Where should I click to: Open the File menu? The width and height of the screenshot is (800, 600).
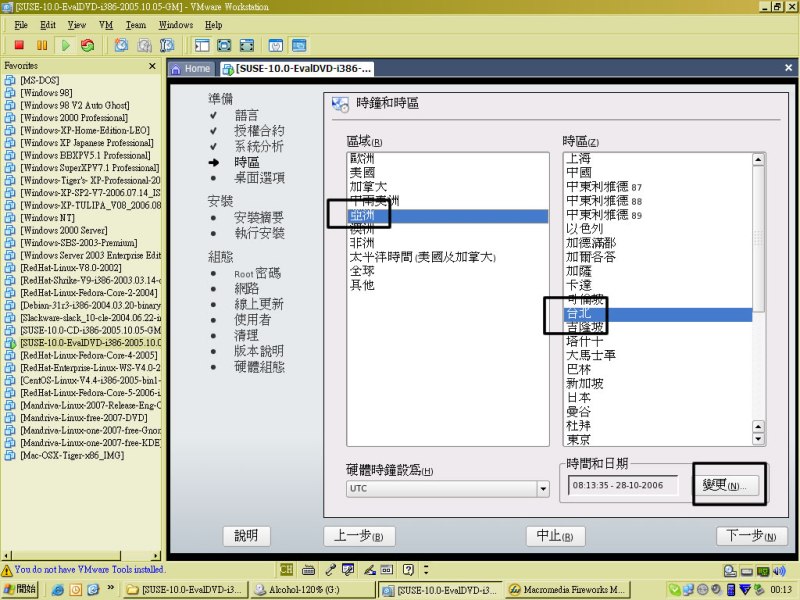(21, 24)
